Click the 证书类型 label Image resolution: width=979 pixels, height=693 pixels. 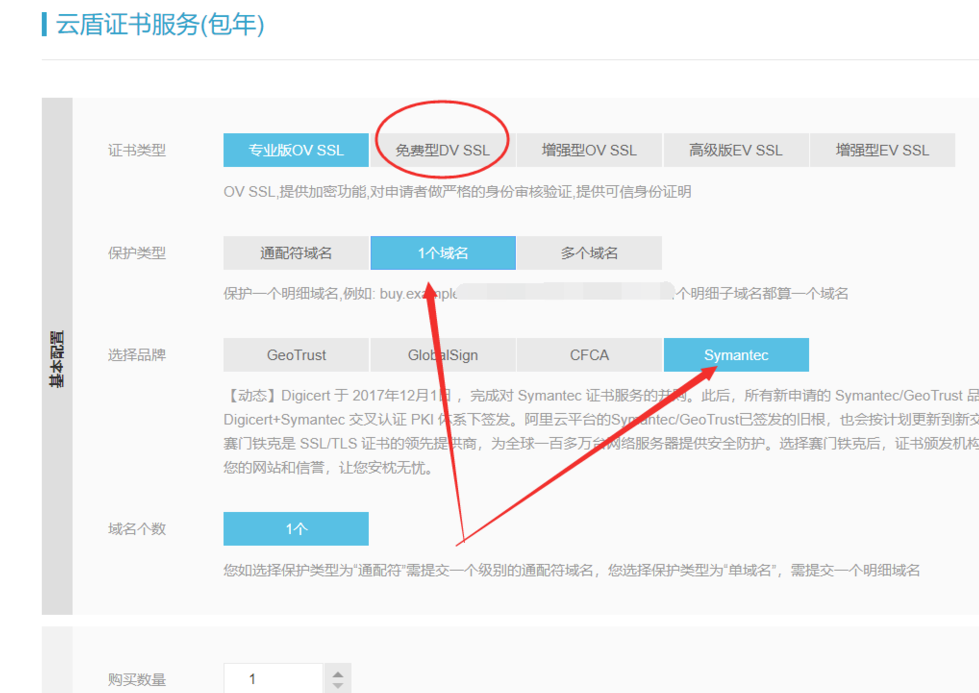click(137, 150)
